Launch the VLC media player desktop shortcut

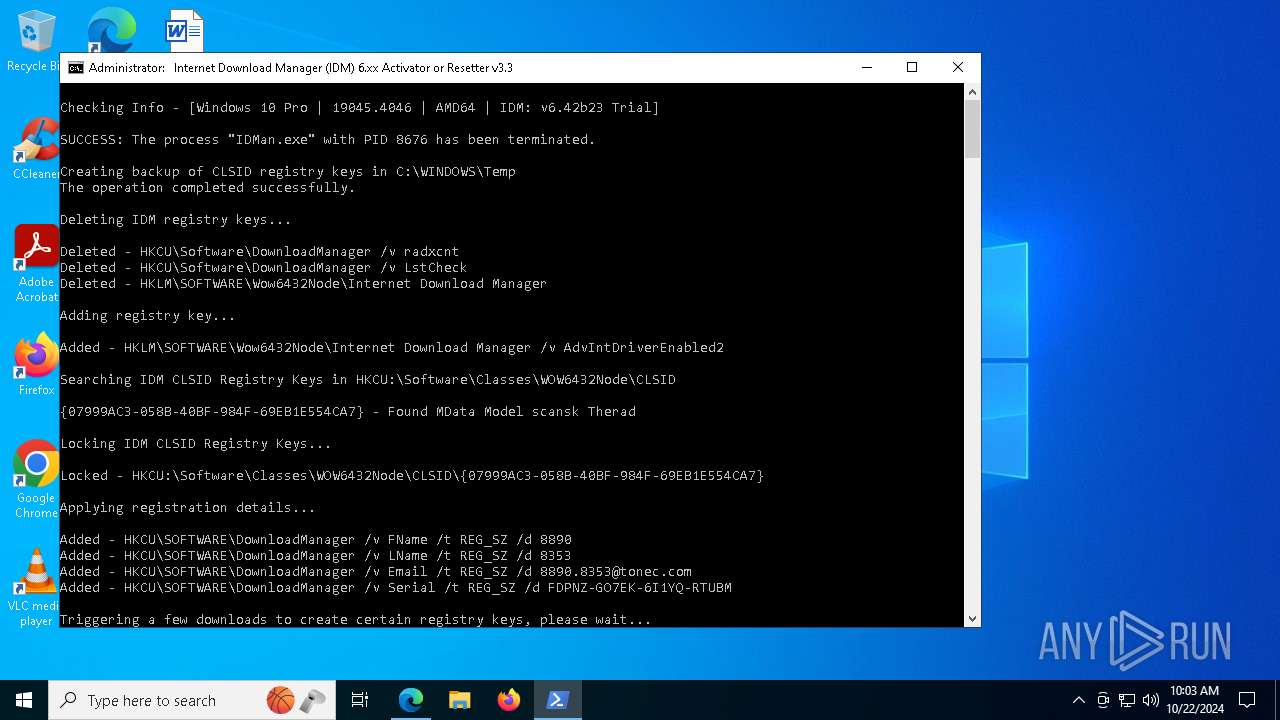click(36, 588)
